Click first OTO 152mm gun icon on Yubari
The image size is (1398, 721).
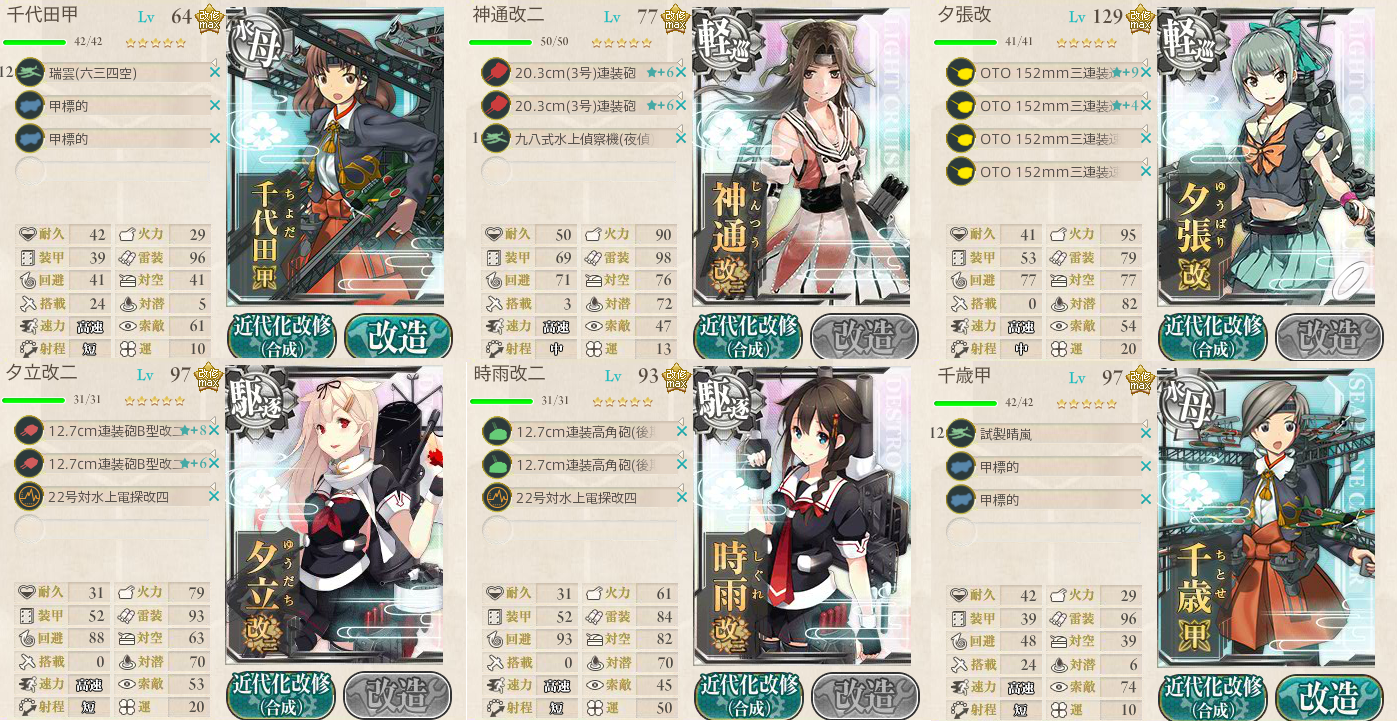click(961, 72)
